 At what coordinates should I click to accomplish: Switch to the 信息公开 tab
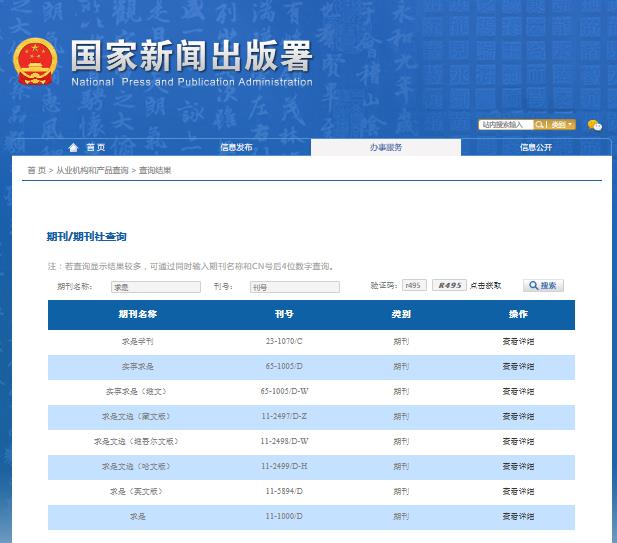(x=536, y=148)
